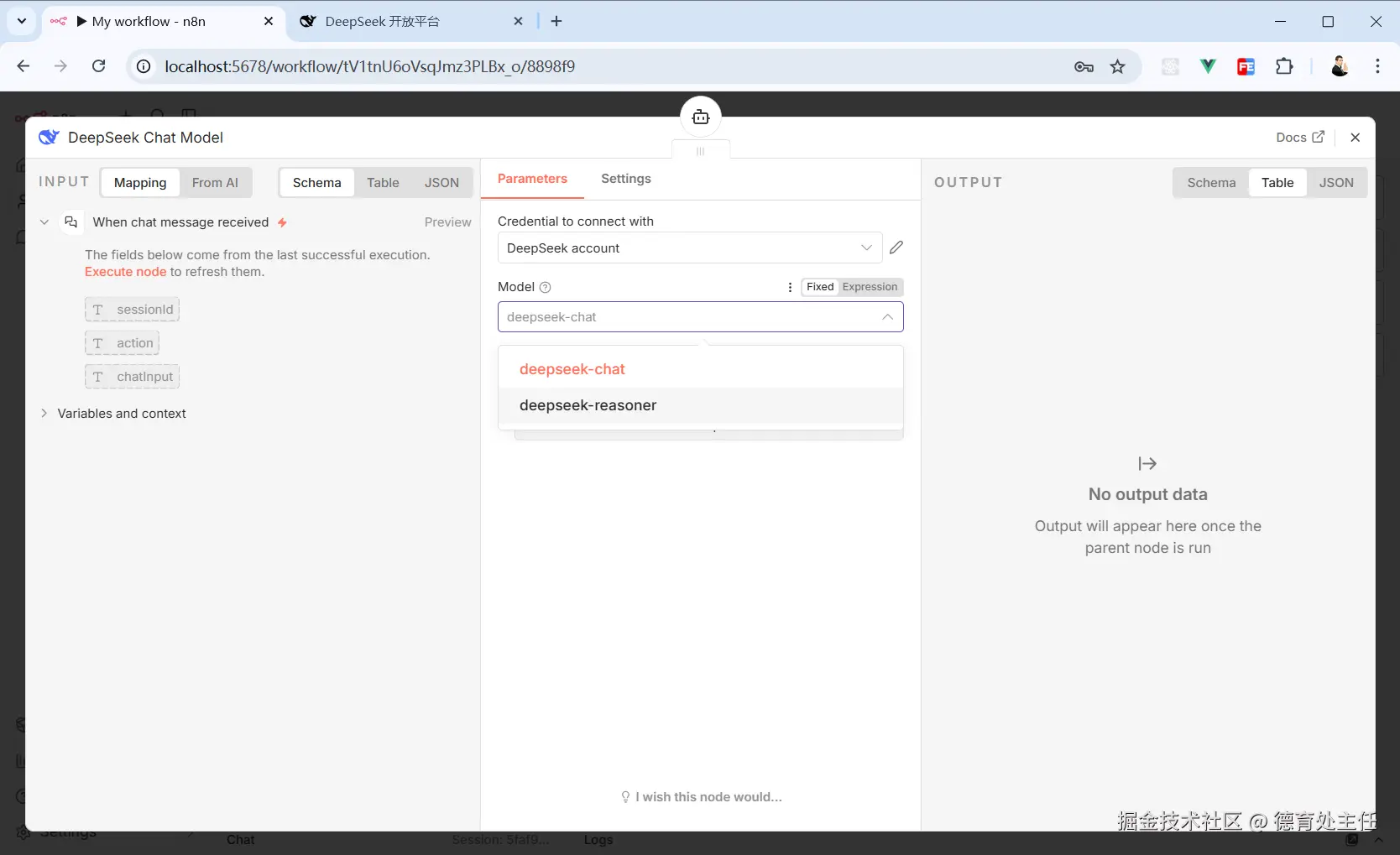This screenshot has height=855, width=1400.
Task: Show input as JSON view
Action: click(x=441, y=183)
